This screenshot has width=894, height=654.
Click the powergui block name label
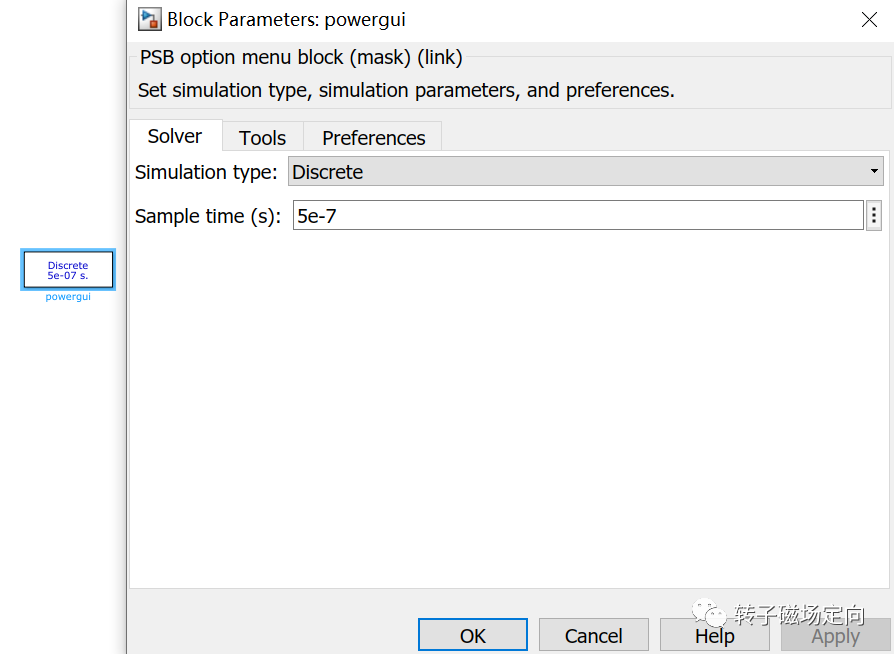pos(68,296)
